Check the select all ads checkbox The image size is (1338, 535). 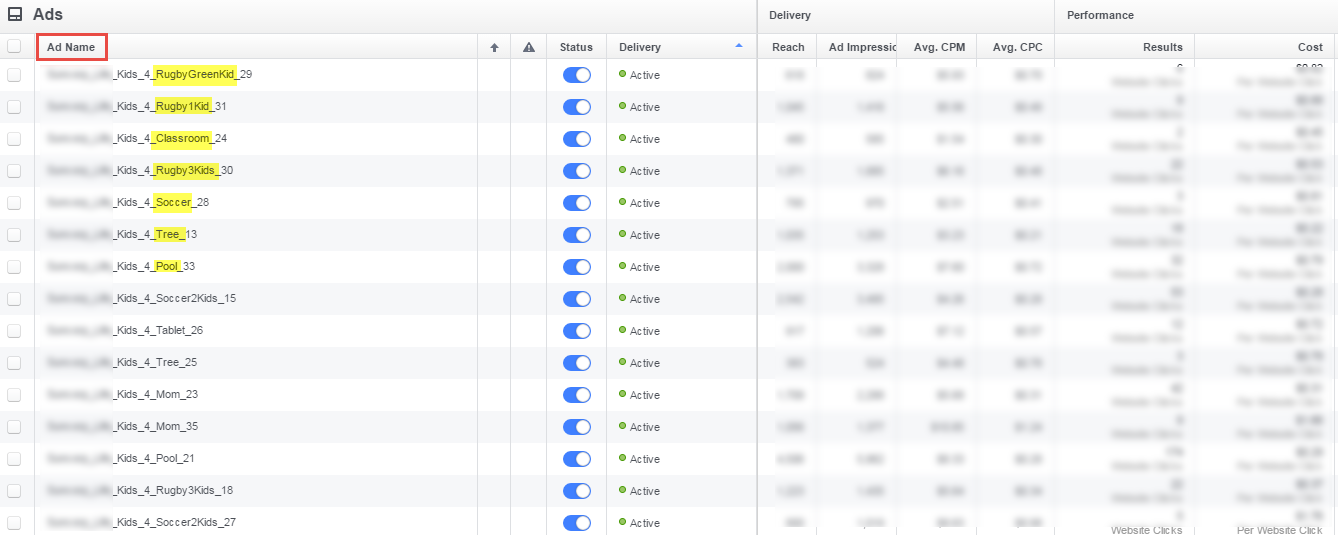coord(14,46)
